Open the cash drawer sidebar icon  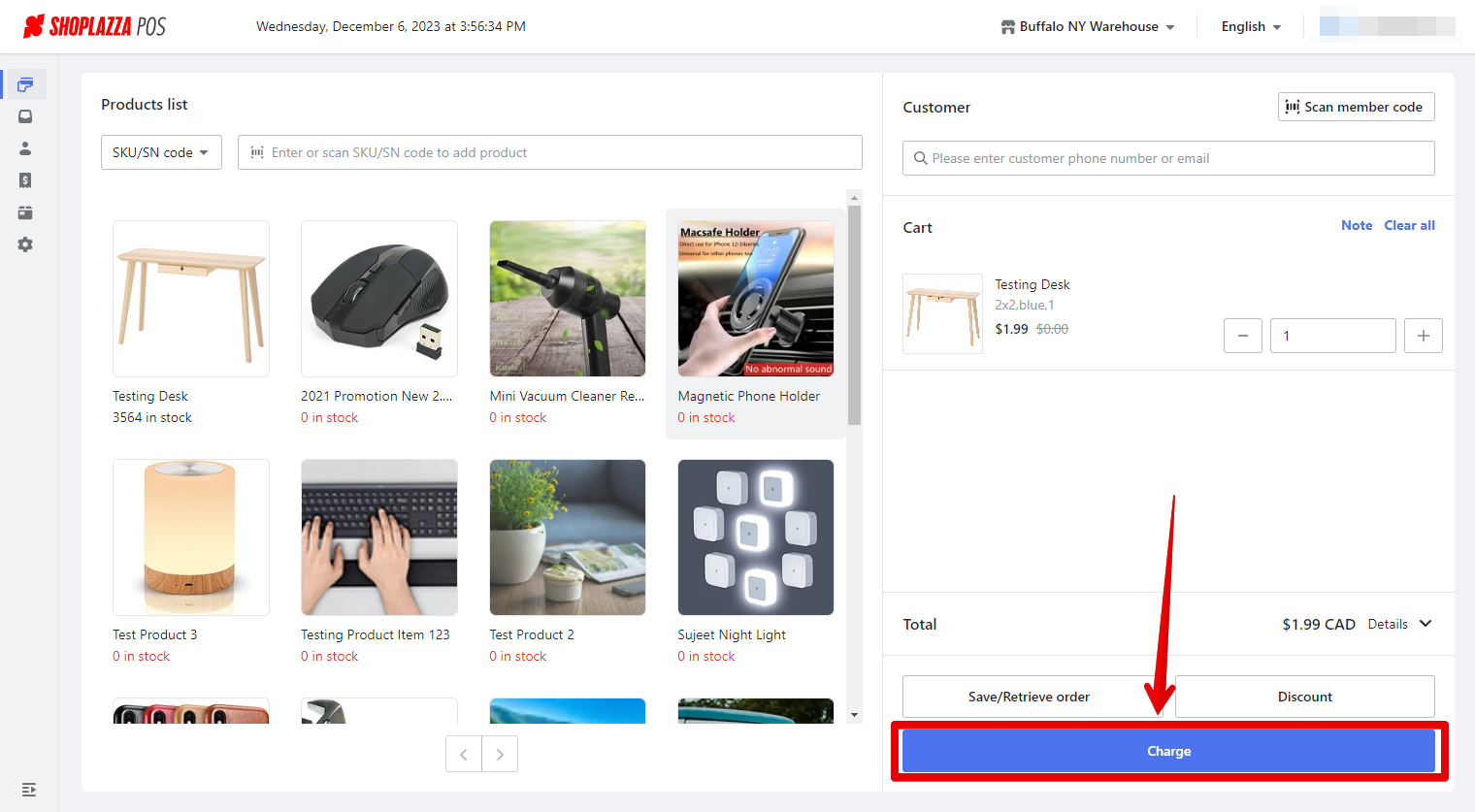(25, 212)
